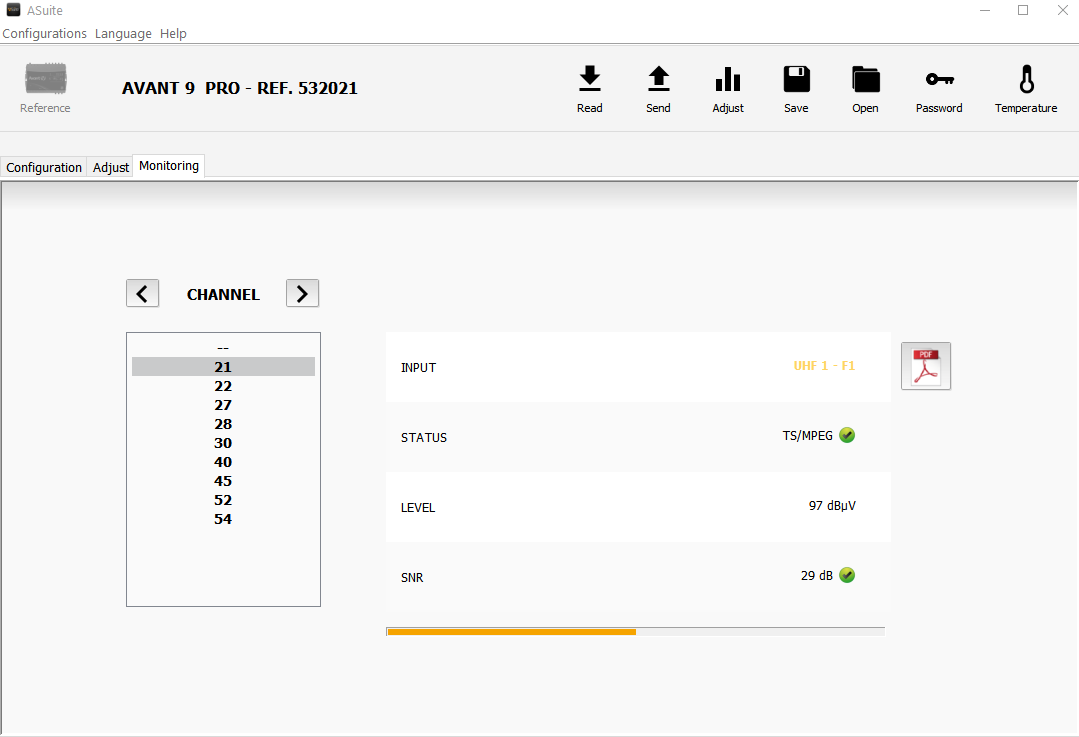Click the 97 dBµV level value

point(832,506)
